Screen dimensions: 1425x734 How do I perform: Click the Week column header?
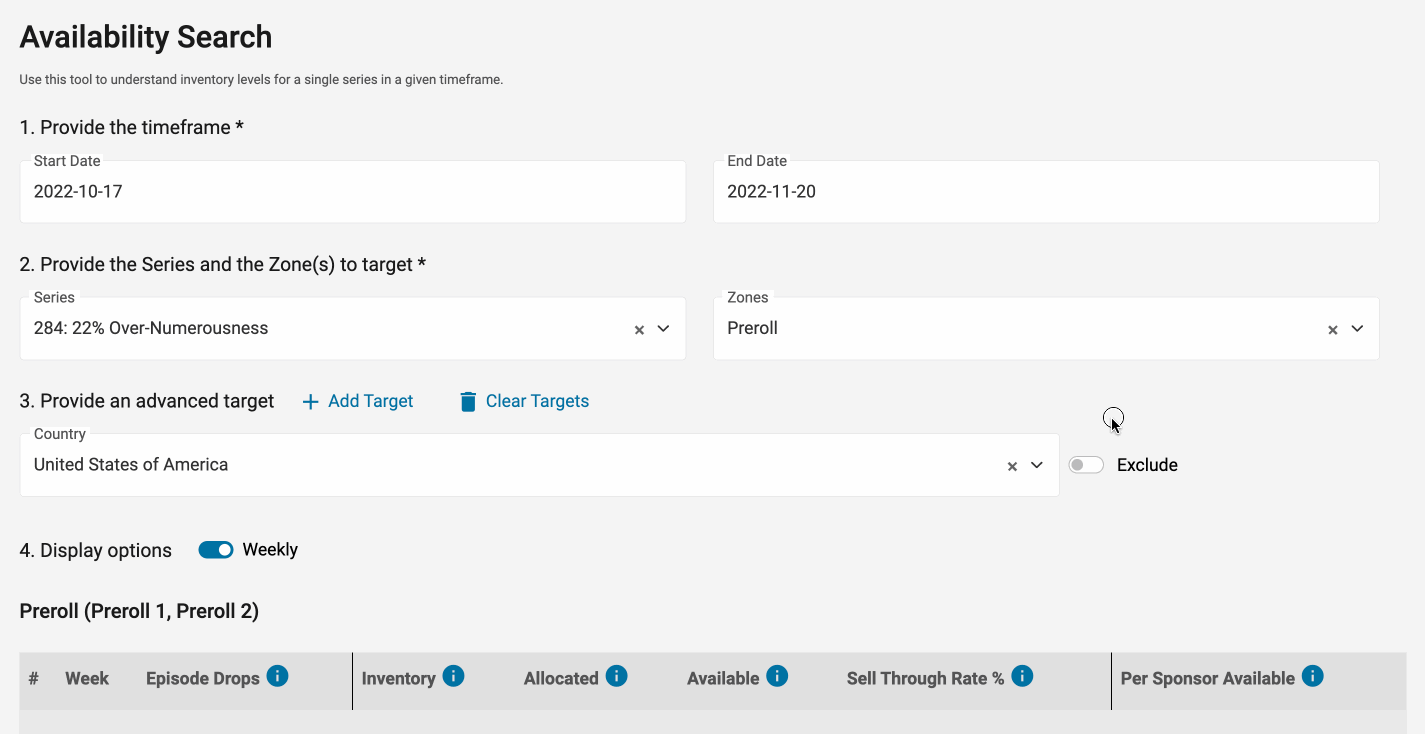point(87,678)
